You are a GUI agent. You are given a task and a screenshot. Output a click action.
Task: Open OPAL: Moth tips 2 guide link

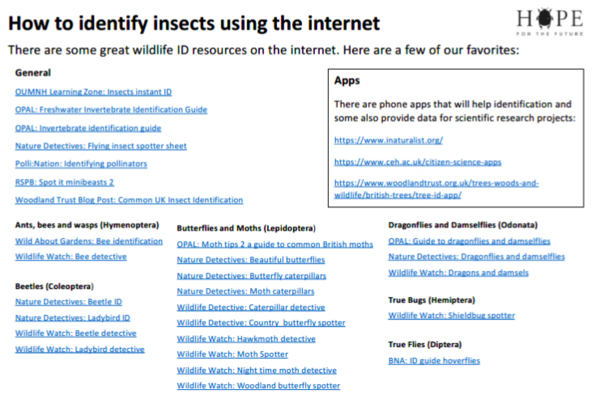pyautogui.click(x=275, y=244)
